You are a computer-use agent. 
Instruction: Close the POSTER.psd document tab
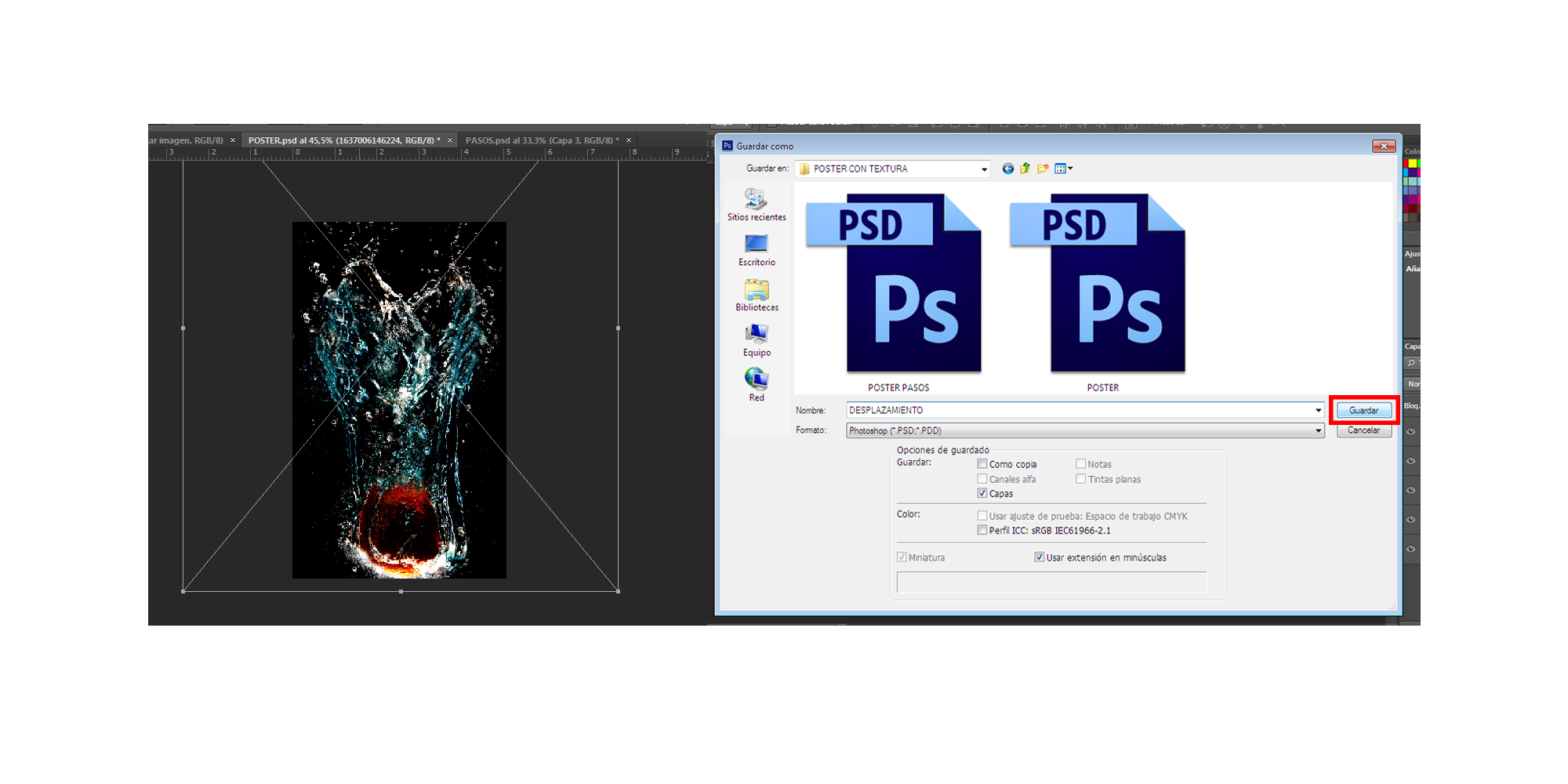click(450, 140)
